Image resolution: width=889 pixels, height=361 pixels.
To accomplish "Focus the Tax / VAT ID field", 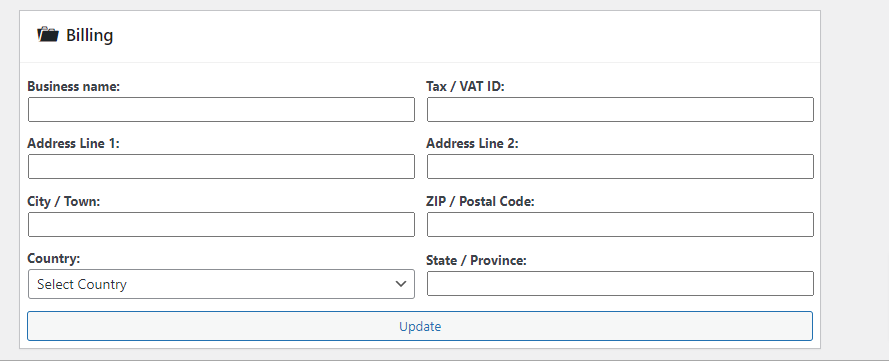I will click(620, 109).
